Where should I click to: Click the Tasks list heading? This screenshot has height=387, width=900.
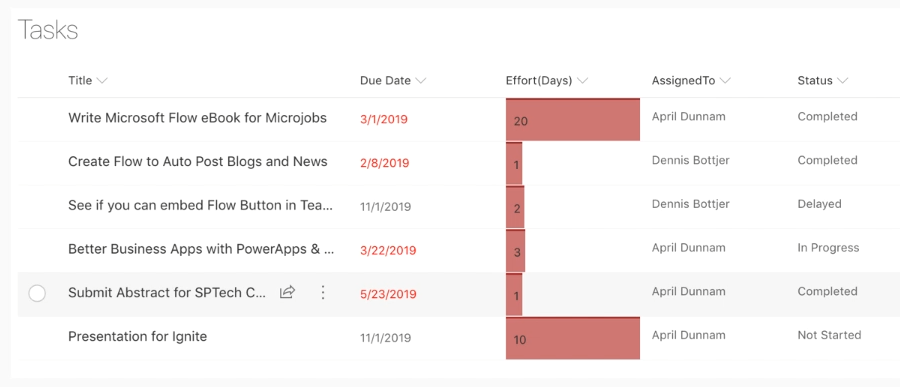[48, 30]
